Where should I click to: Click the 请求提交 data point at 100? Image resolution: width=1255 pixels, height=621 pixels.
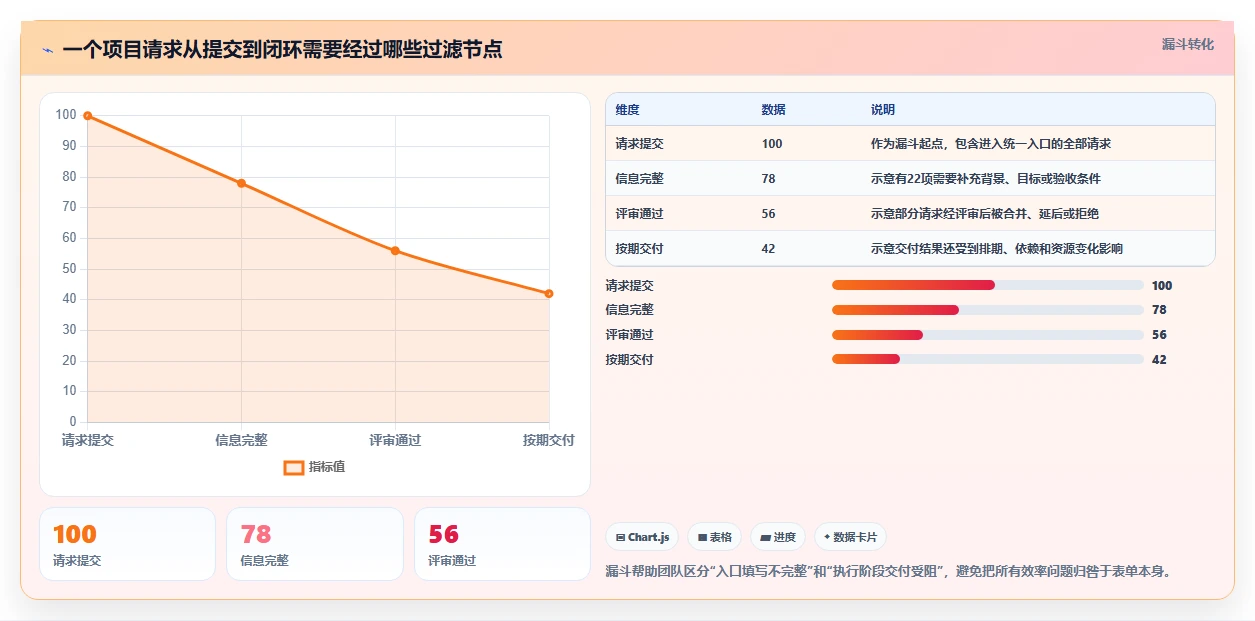click(x=88, y=116)
